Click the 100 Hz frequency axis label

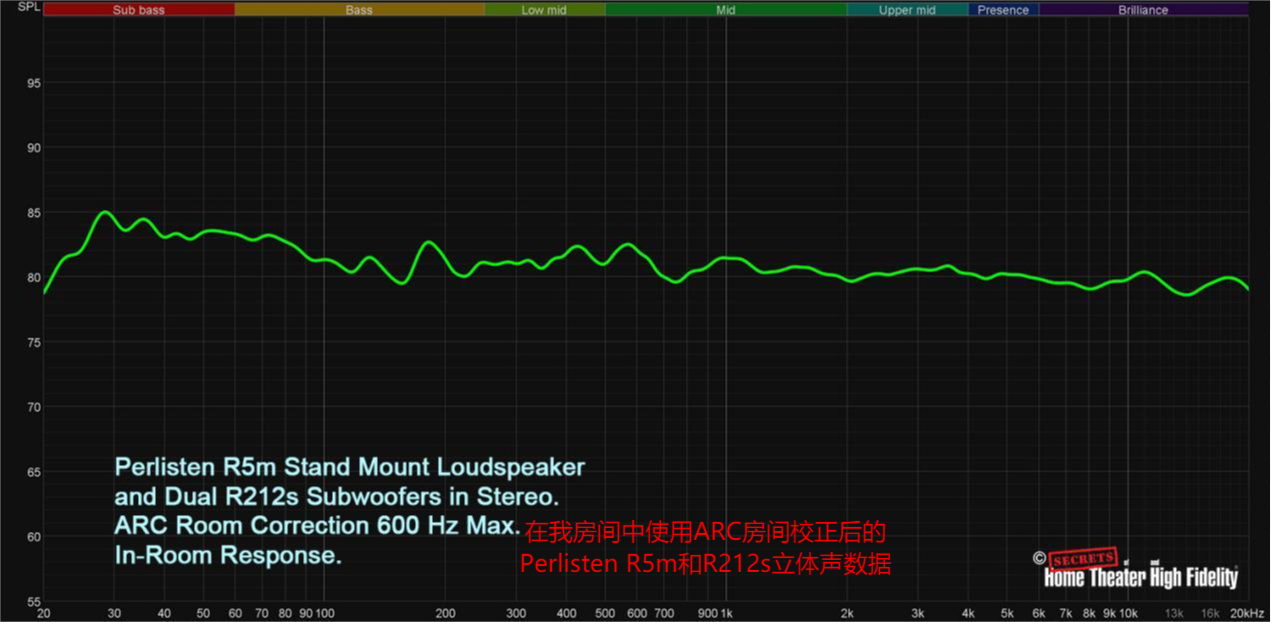click(324, 613)
